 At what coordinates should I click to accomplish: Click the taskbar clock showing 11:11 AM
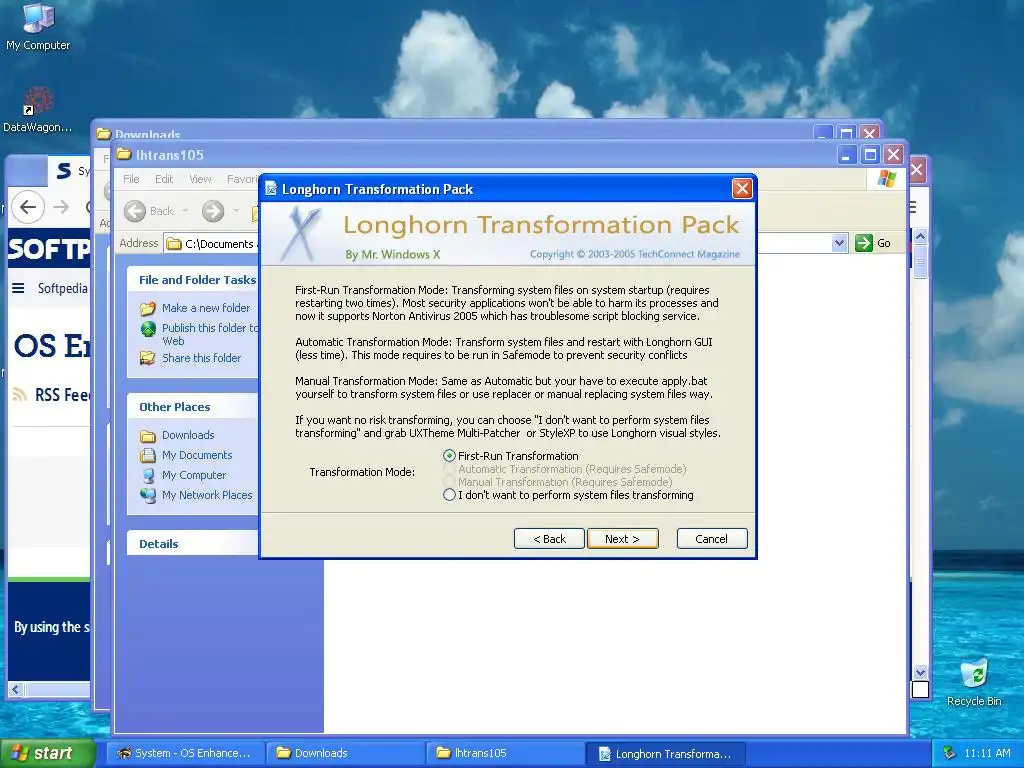(x=987, y=753)
